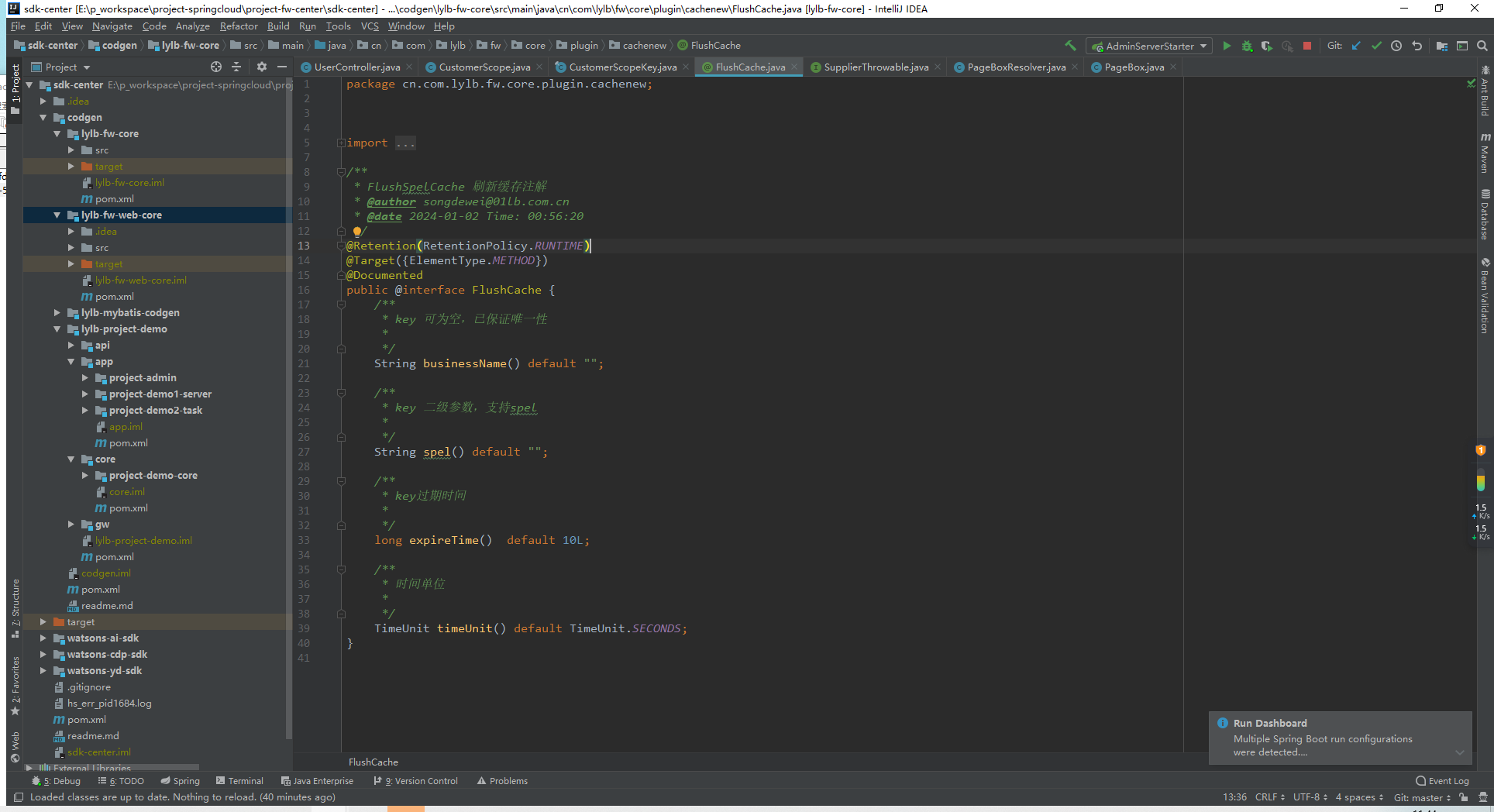
Task: Toggle the 2: Favorites tool window button
Action: (15, 686)
